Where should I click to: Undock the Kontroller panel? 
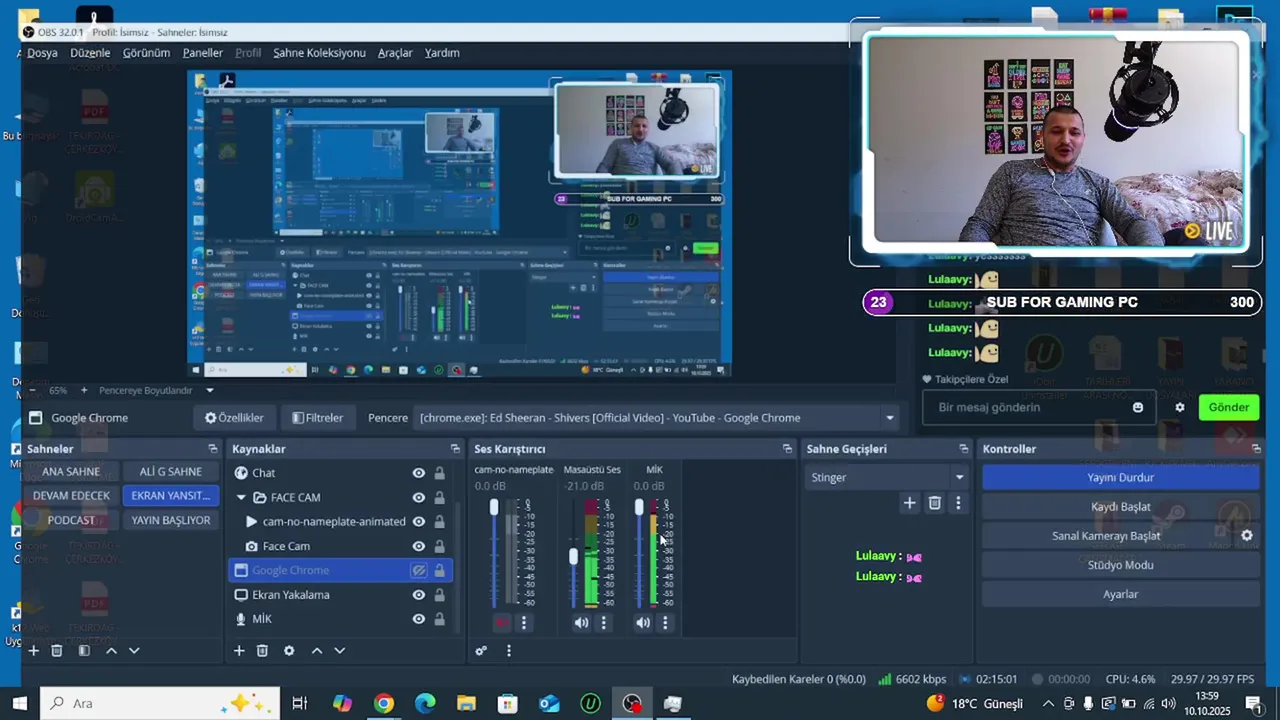[x=1257, y=449]
